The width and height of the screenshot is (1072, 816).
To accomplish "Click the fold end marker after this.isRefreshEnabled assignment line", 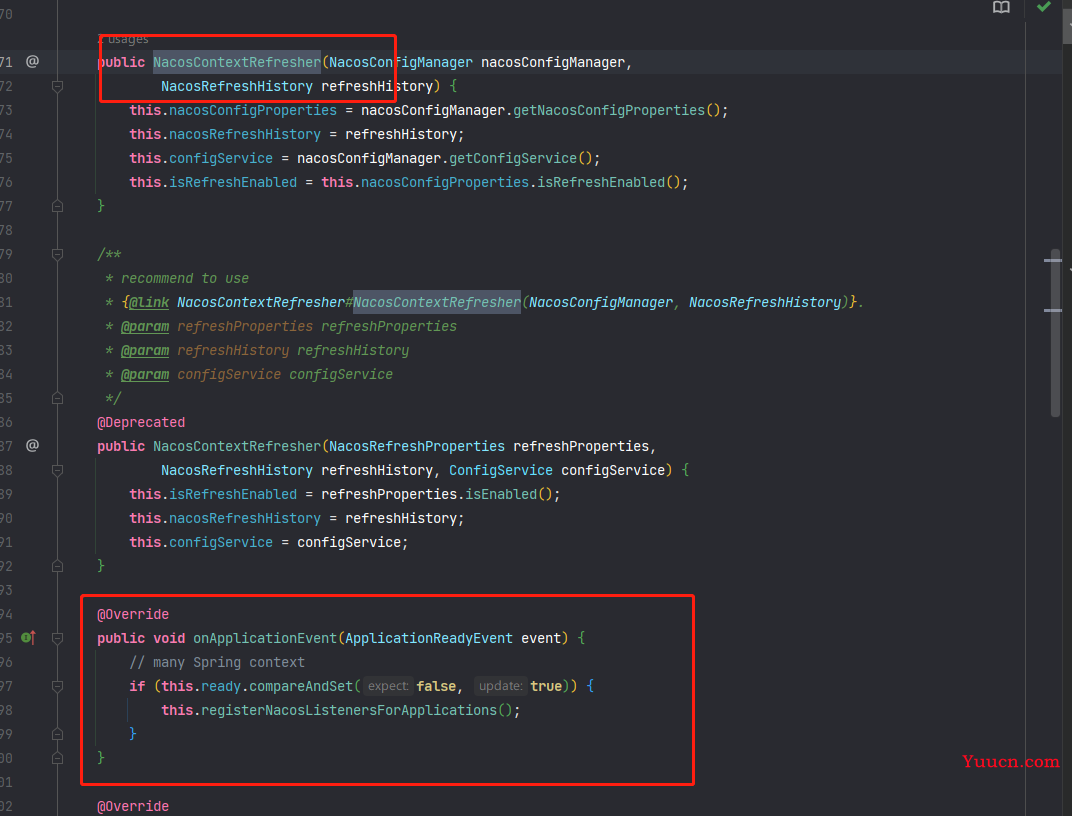I will pyautogui.click(x=57, y=206).
